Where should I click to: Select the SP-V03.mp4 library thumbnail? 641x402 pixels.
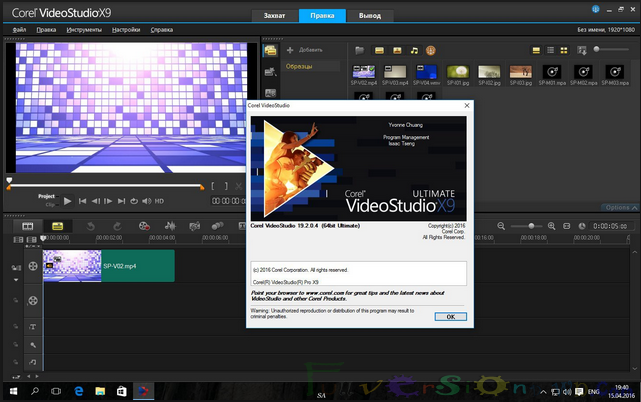395,75
